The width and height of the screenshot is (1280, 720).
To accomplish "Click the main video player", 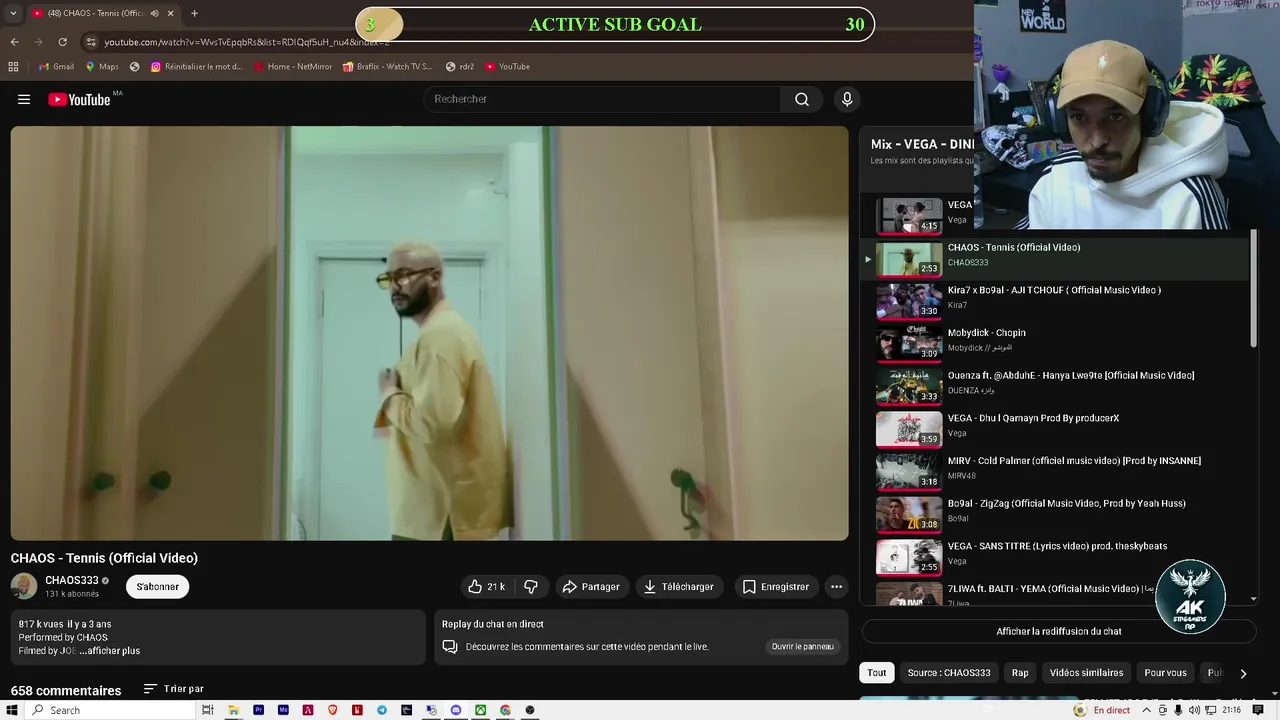I will coord(429,333).
